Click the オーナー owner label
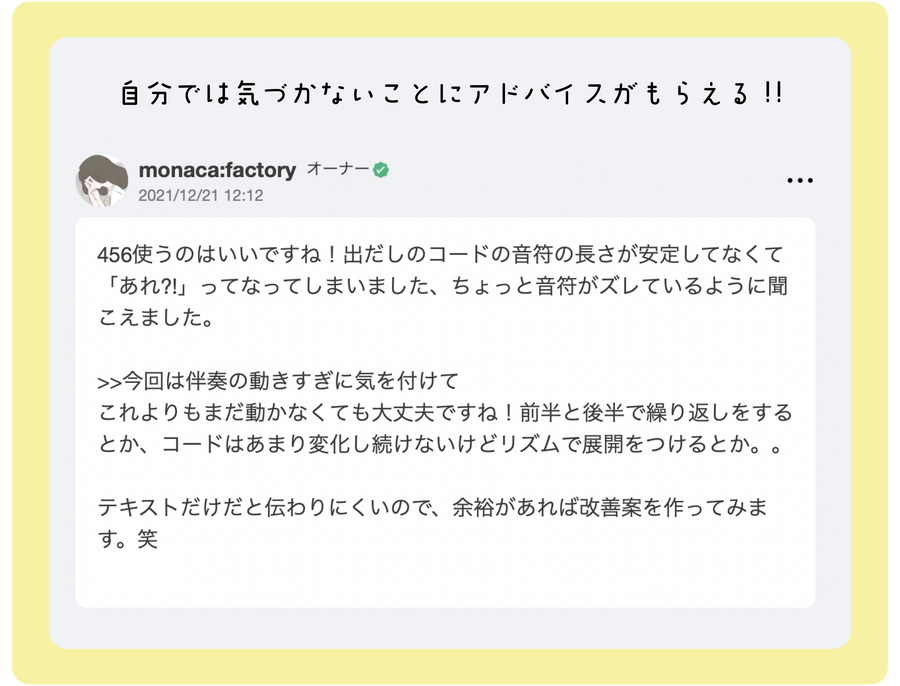The height and width of the screenshot is (686, 900). 338,169
